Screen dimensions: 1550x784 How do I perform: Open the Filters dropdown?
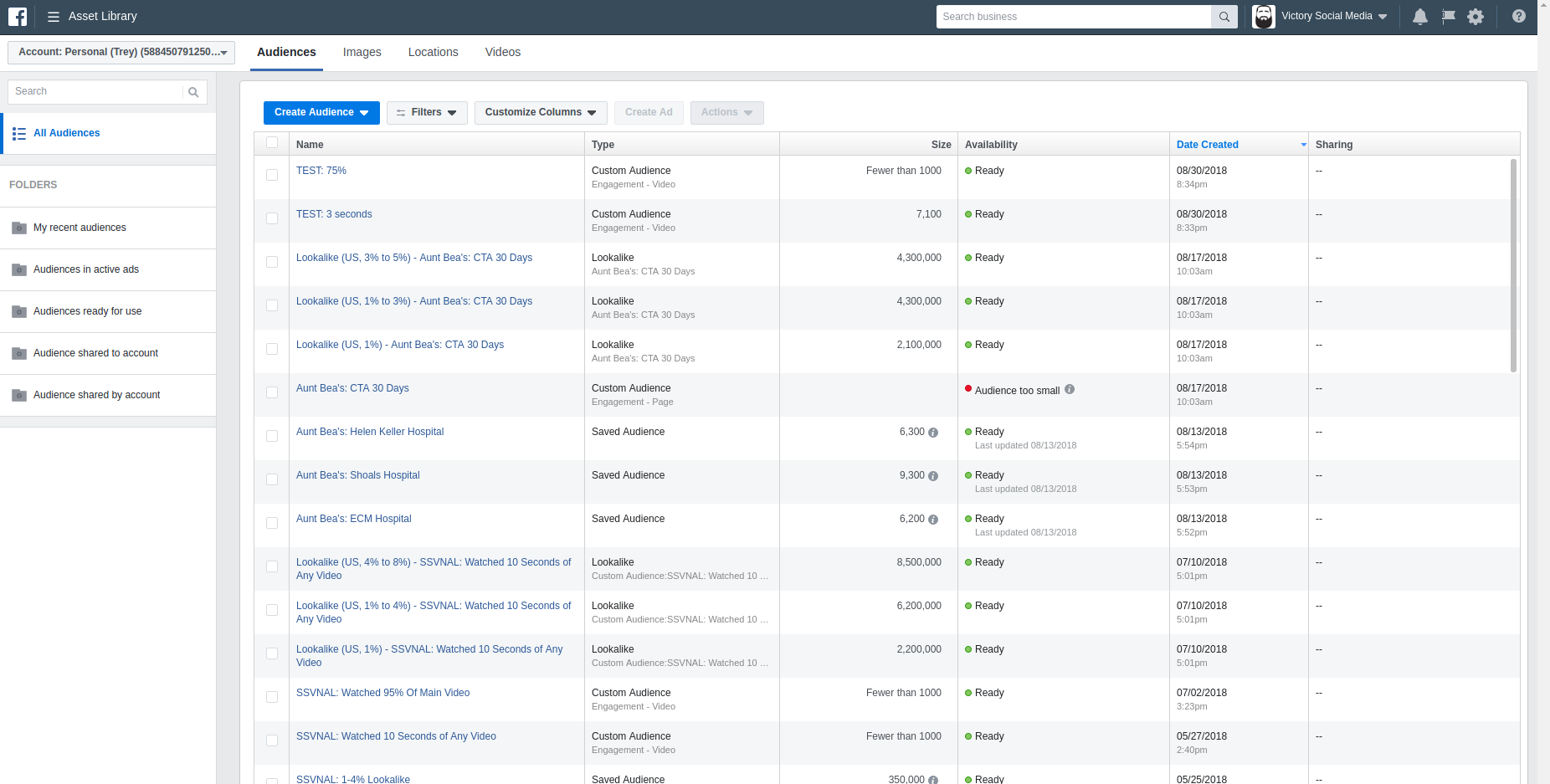tap(426, 112)
